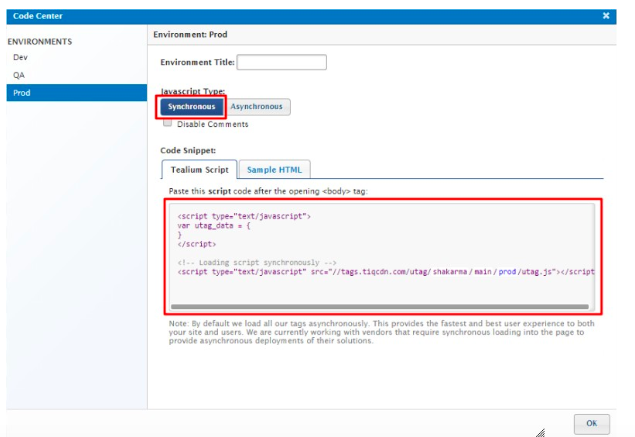635x437 pixels.
Task: Click the 'var utag_data = {' code line
Action: tap(214, 226)
